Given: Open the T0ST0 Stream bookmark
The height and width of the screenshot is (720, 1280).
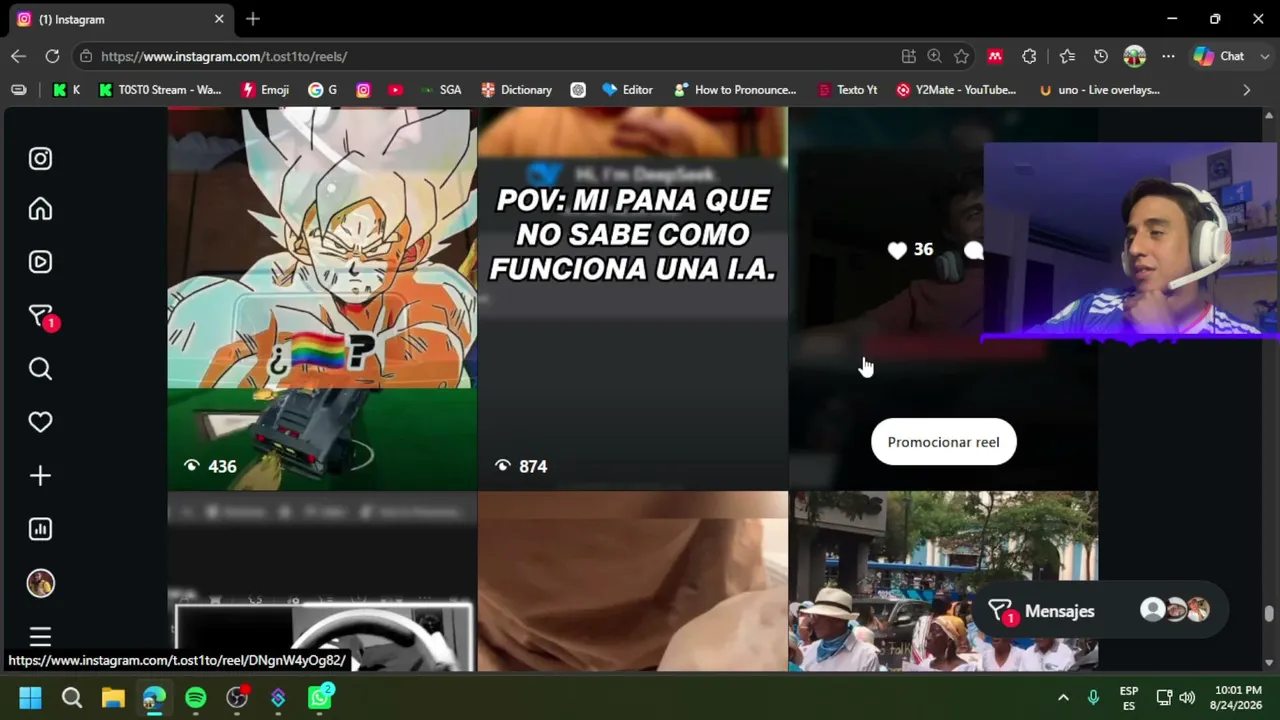Looking at the screenshot, I should (x=160, y=90).
